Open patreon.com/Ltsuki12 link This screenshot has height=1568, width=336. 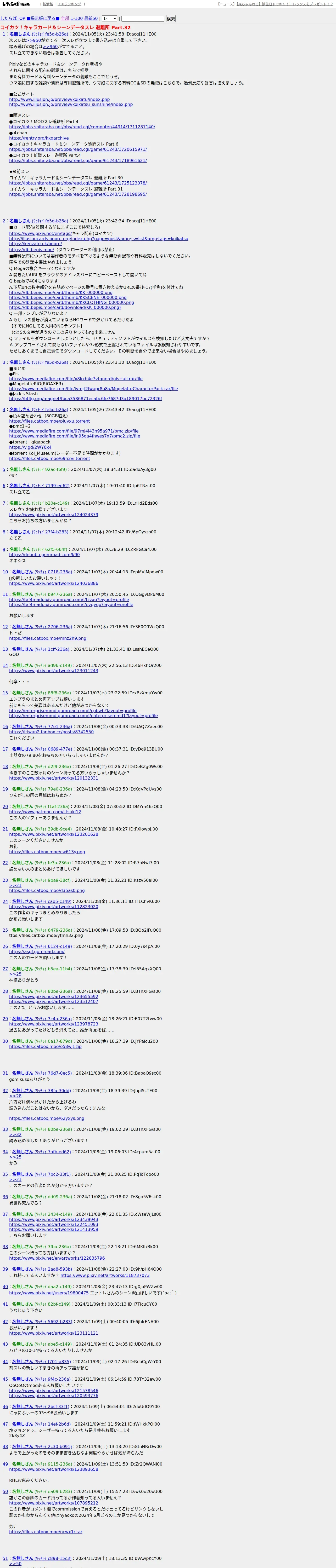tap(45, 811)
